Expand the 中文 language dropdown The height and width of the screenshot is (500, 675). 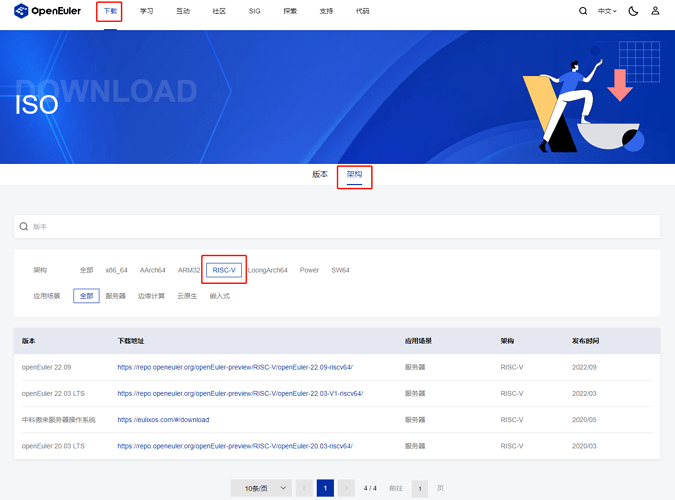tap(607, 11)
